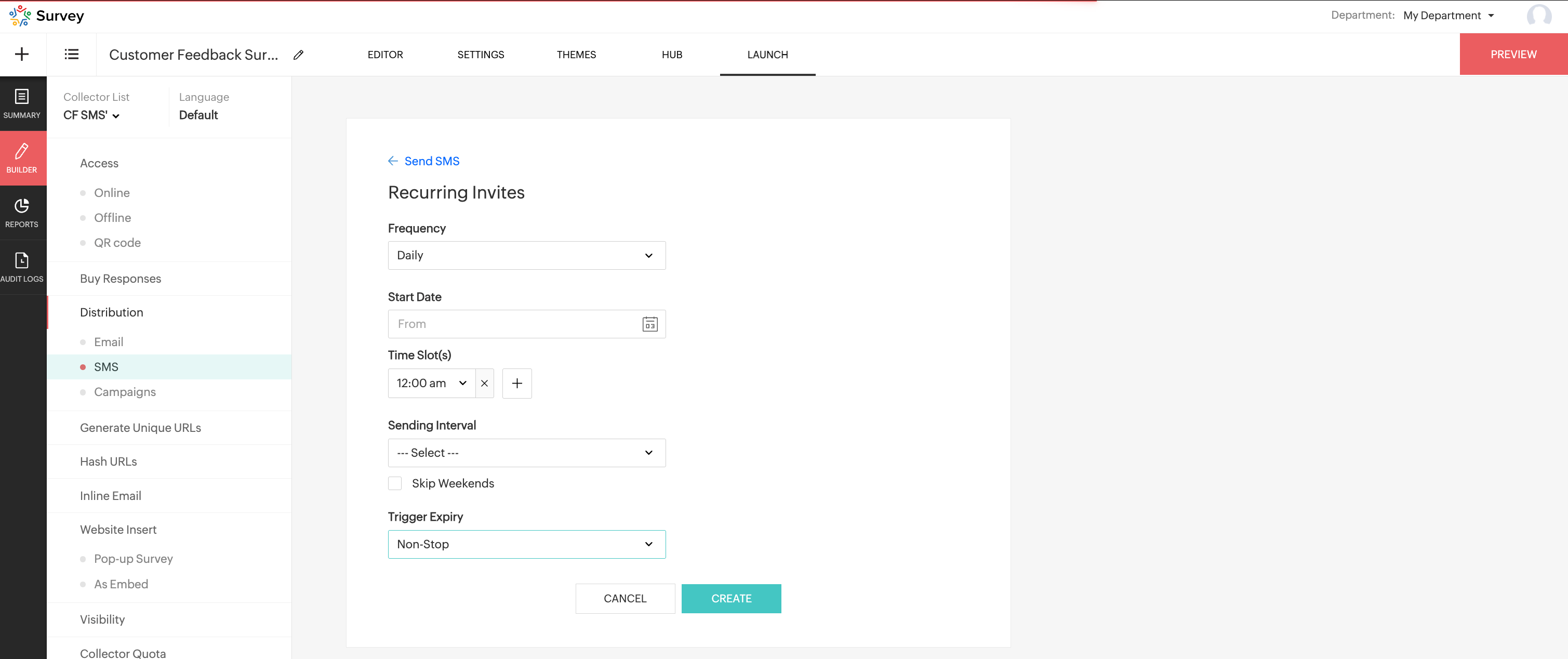Click the Create button

click(731, 598)
